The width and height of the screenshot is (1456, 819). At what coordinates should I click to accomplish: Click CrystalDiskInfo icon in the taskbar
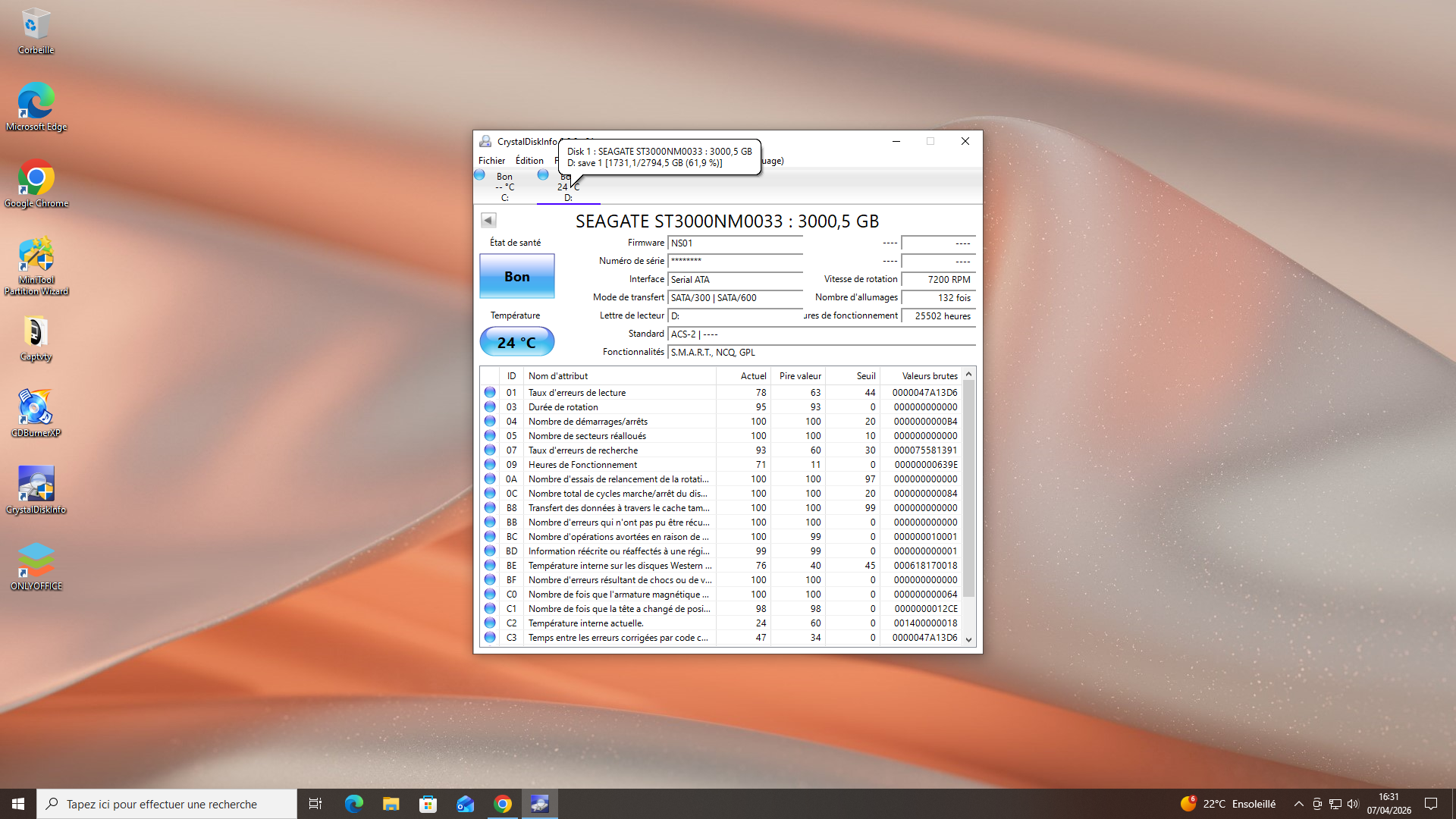(x=539, y=804)
